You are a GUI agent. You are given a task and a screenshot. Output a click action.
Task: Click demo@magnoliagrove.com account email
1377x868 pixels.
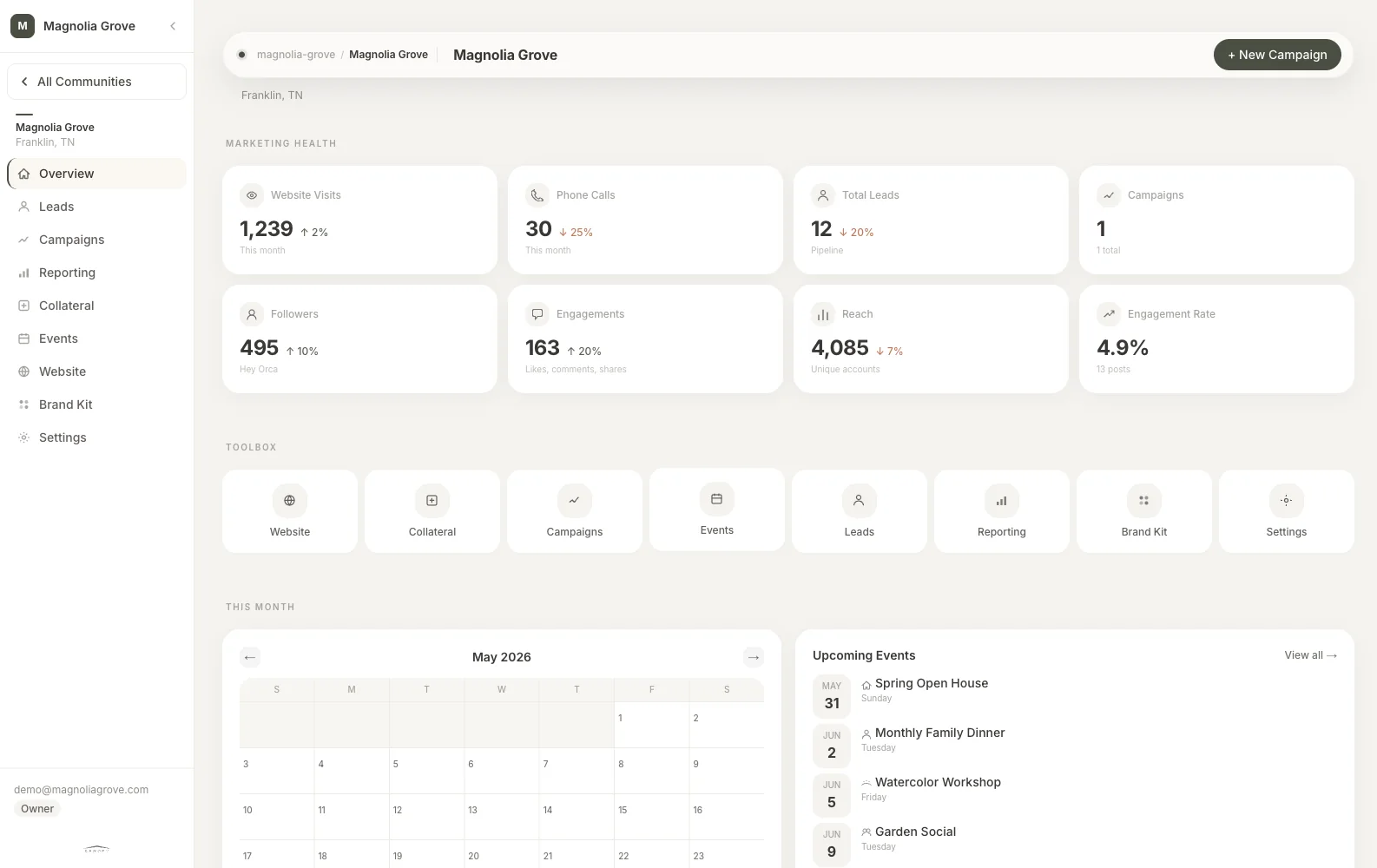(81, 790)
